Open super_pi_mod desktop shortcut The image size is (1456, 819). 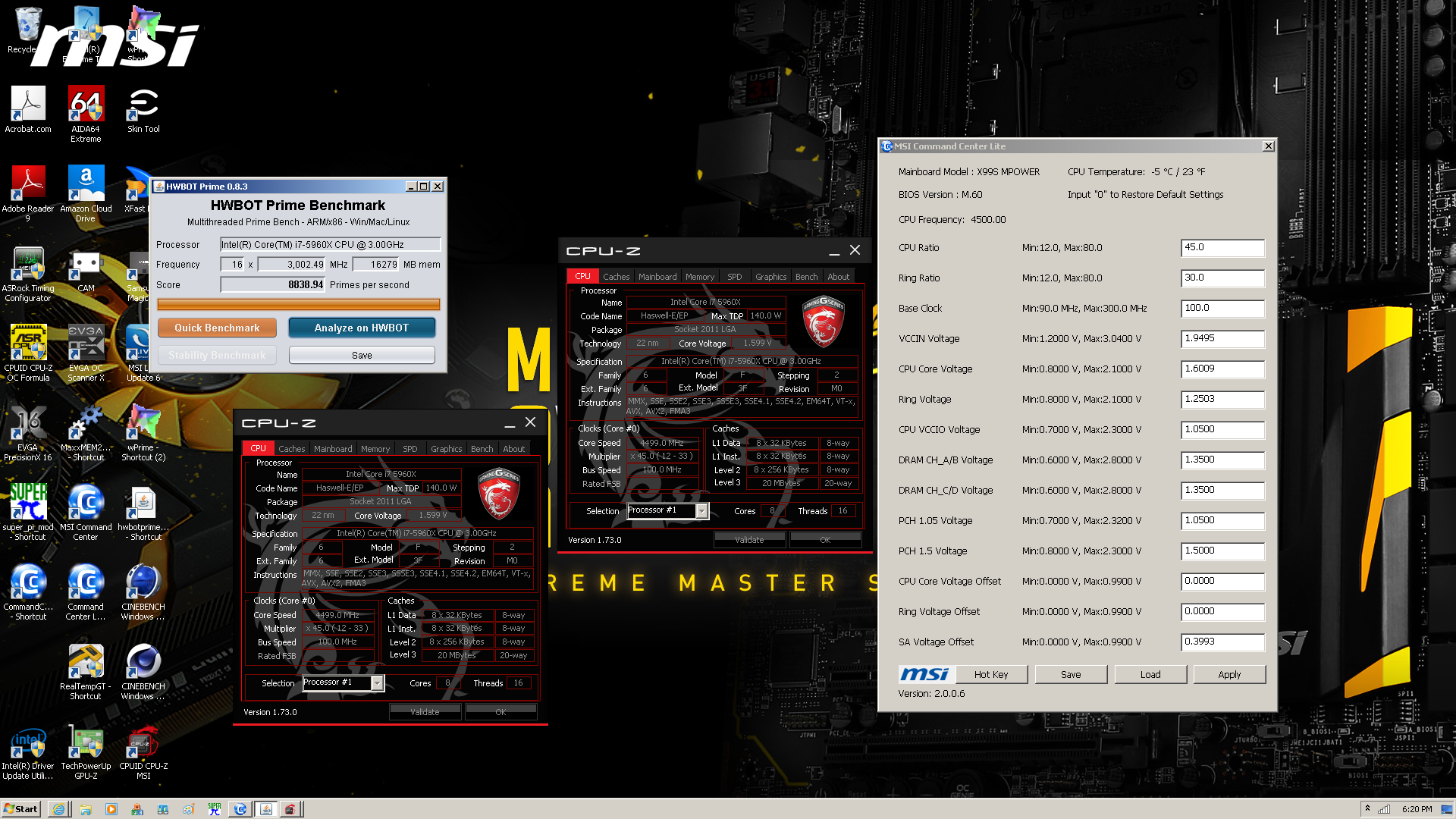(28, 512)
